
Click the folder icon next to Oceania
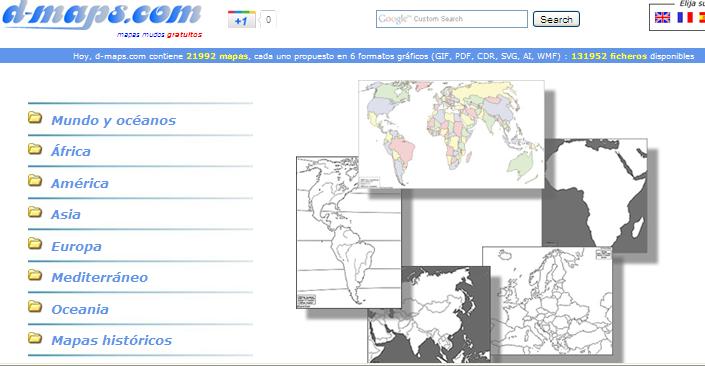pos(35,307)
